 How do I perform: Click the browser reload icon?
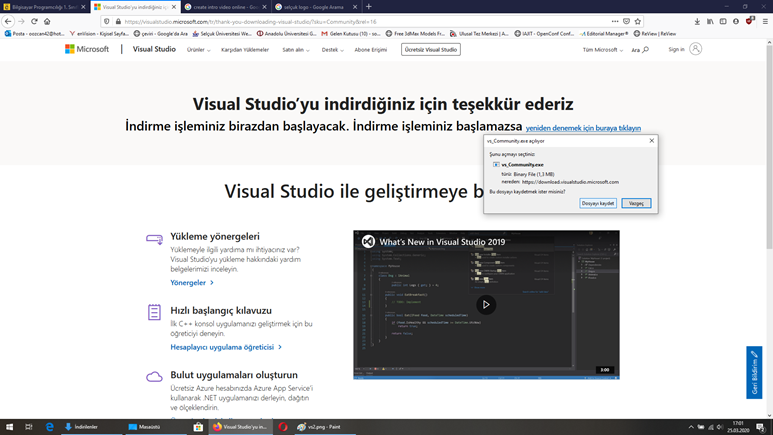coord(34,21)
